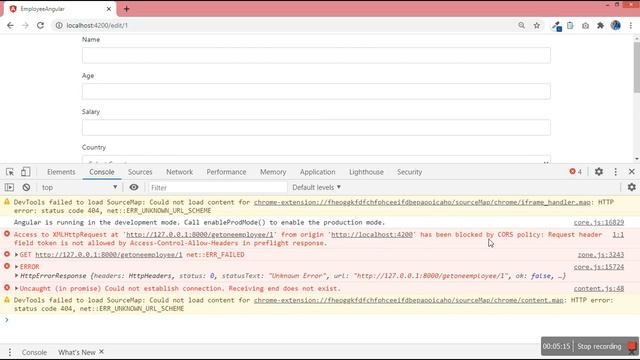Open the Default levels dropdown

point(316,187)
